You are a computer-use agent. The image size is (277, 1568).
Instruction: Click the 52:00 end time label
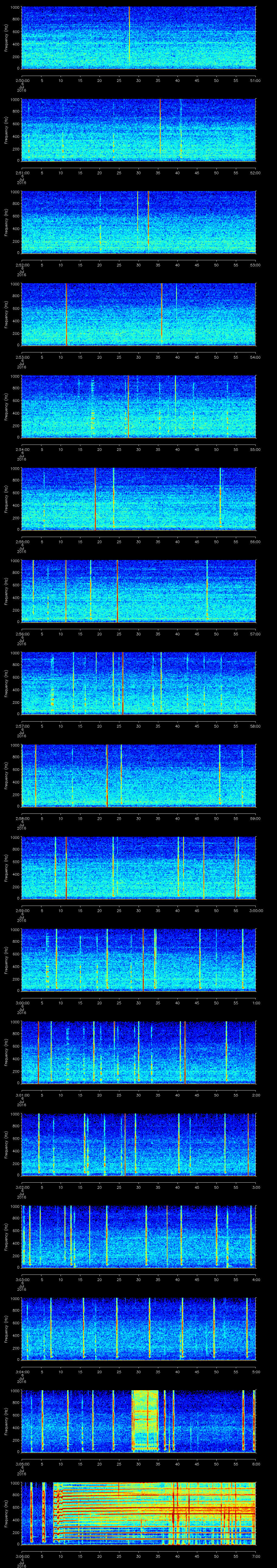point(256,173)
